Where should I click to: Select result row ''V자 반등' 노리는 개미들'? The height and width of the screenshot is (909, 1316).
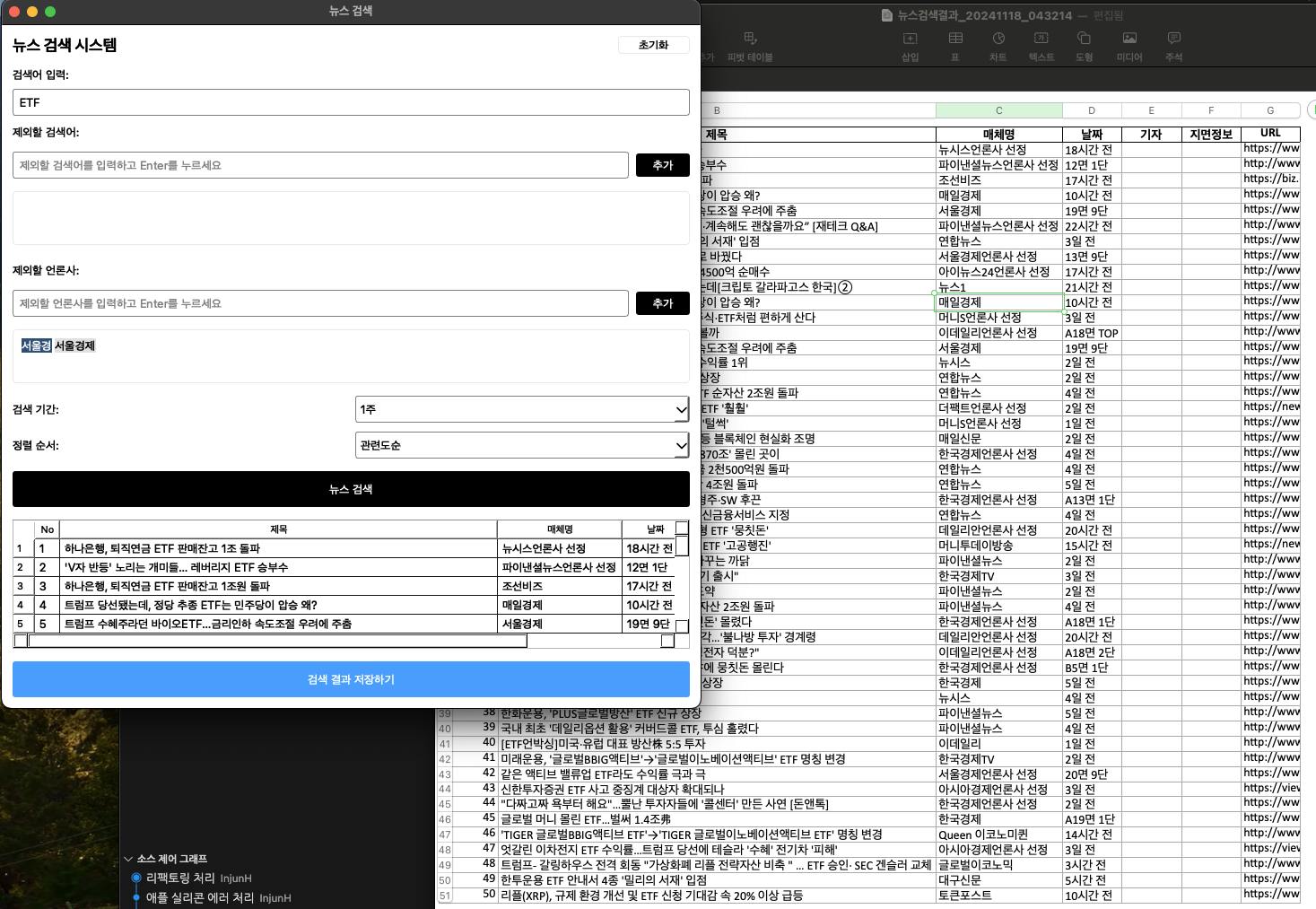tap(278, 567)
